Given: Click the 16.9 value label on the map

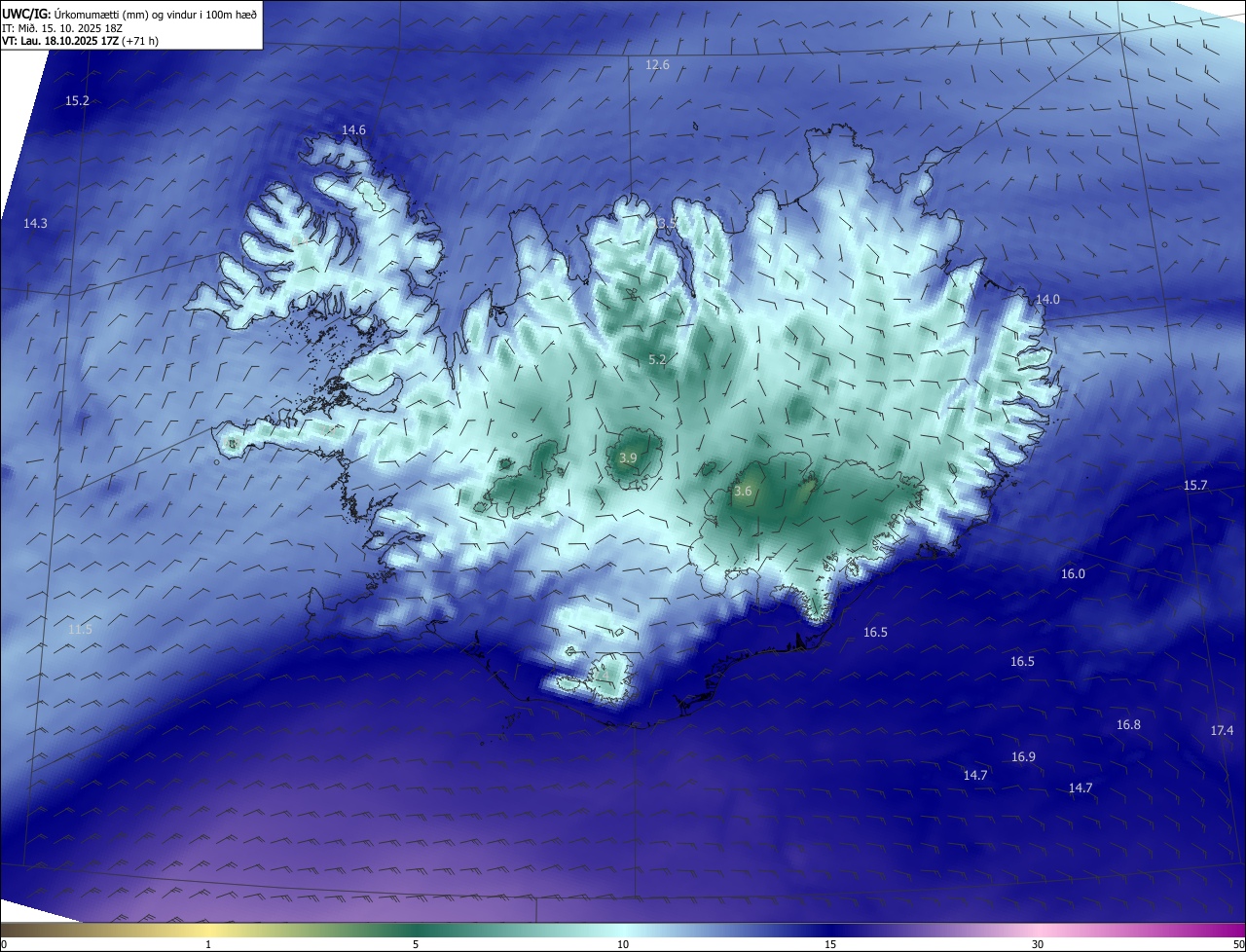Looking at the screenshot, I should pyautogui.click(x=1023, y=757).
